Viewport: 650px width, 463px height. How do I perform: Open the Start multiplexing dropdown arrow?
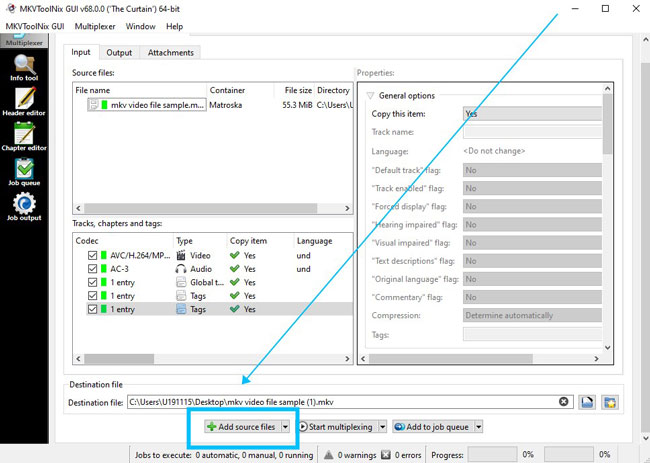click(383, 427)
